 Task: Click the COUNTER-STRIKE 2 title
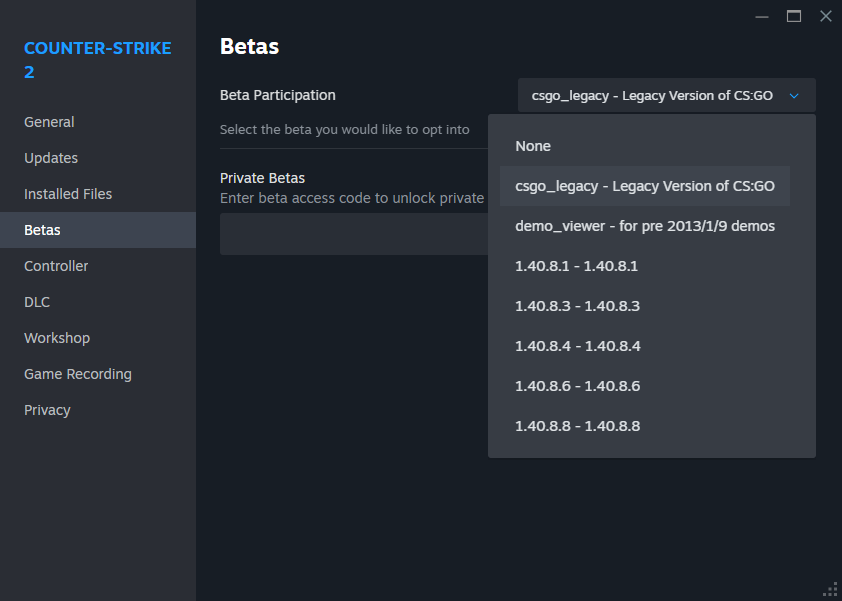[x=97, y=59]
